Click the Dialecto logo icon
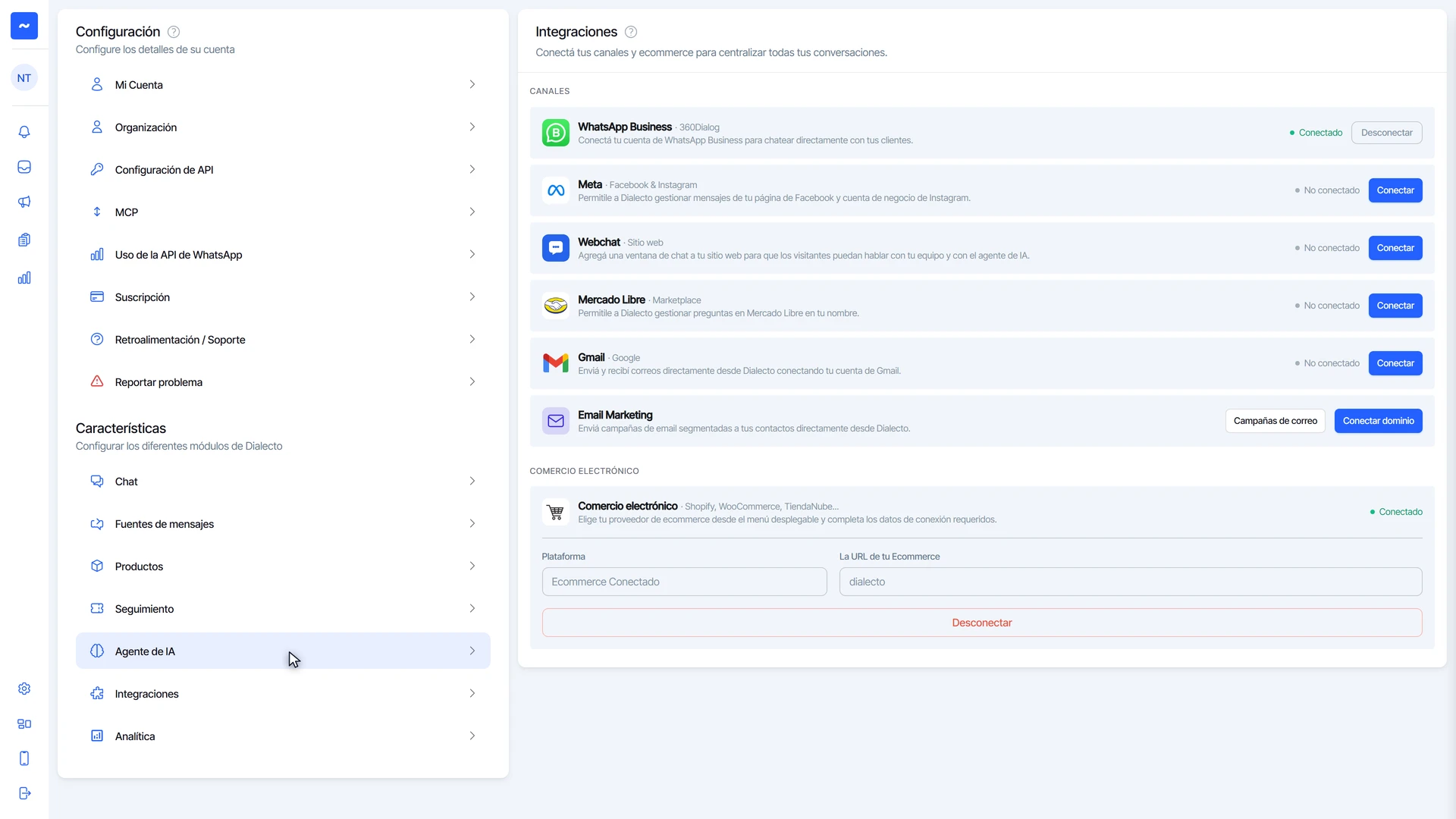Image resolution: width=1456 pixels, height=819 pixels. 24,26
